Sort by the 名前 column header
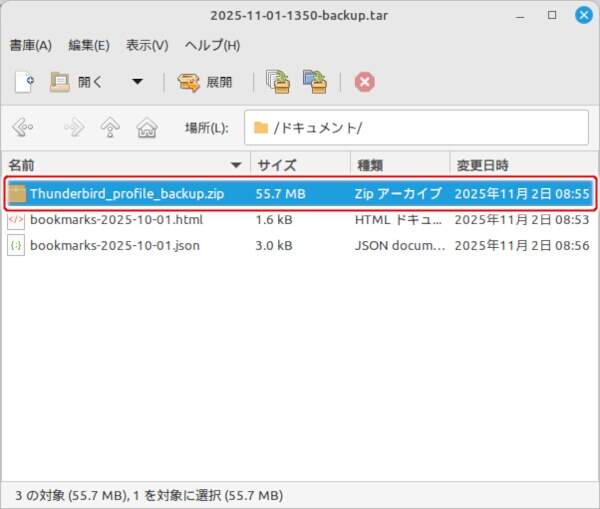Image resolution: width=600 pixels, height=509 pixels. tap(120, 164)
